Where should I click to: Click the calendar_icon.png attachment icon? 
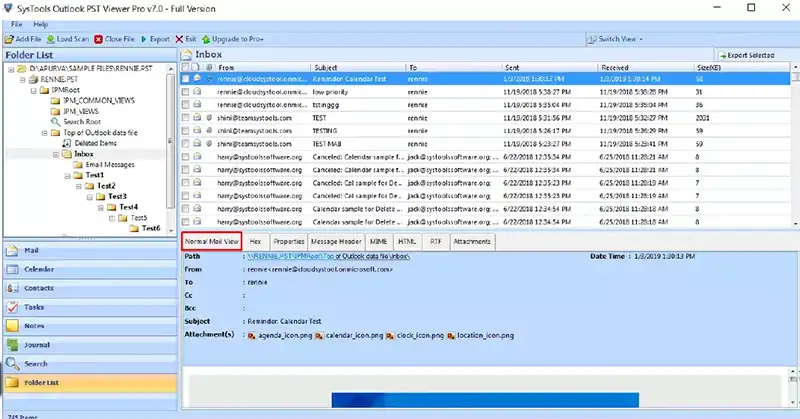(319, 335)
